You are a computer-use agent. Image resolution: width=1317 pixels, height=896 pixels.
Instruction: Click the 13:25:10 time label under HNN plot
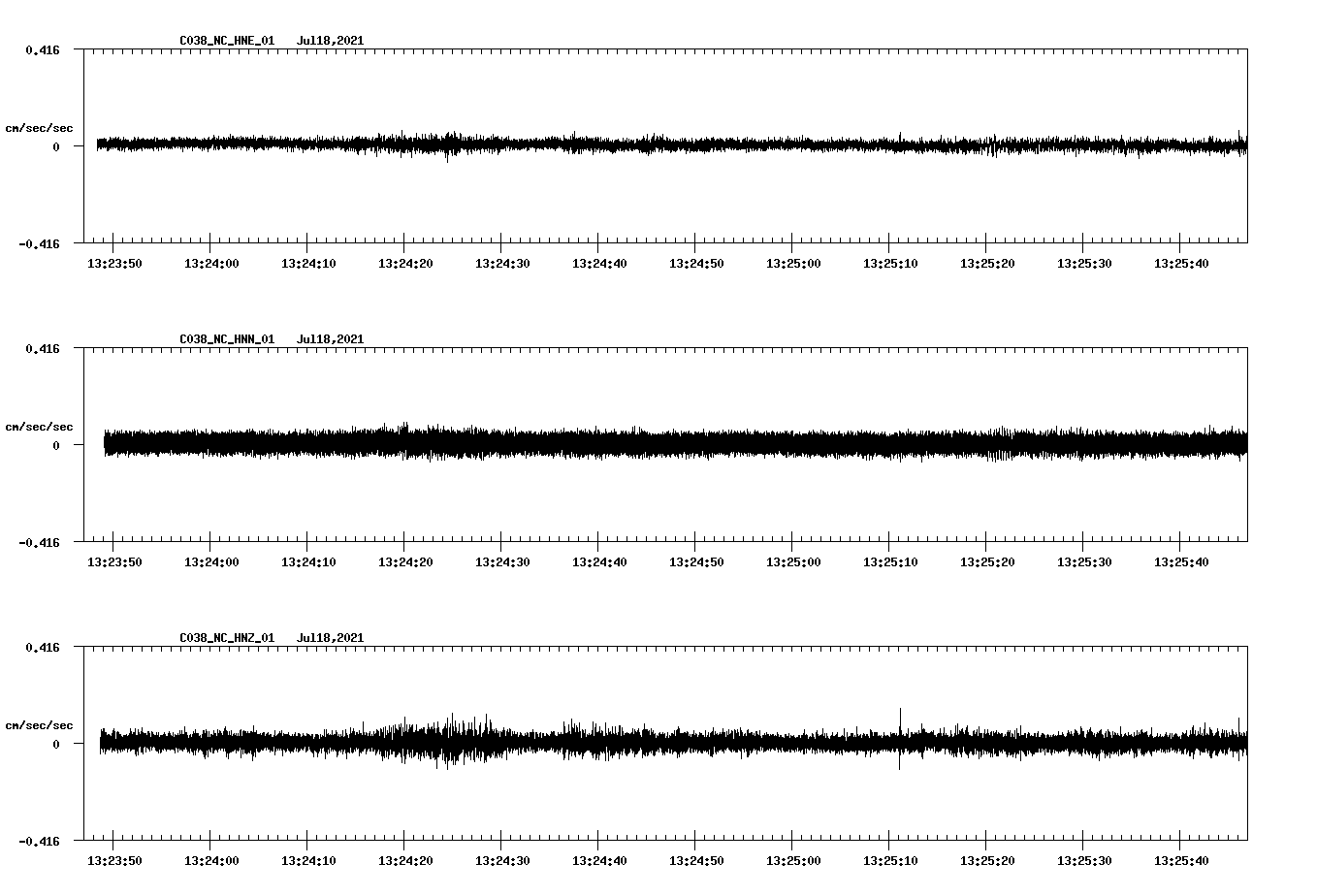point(890,562)
